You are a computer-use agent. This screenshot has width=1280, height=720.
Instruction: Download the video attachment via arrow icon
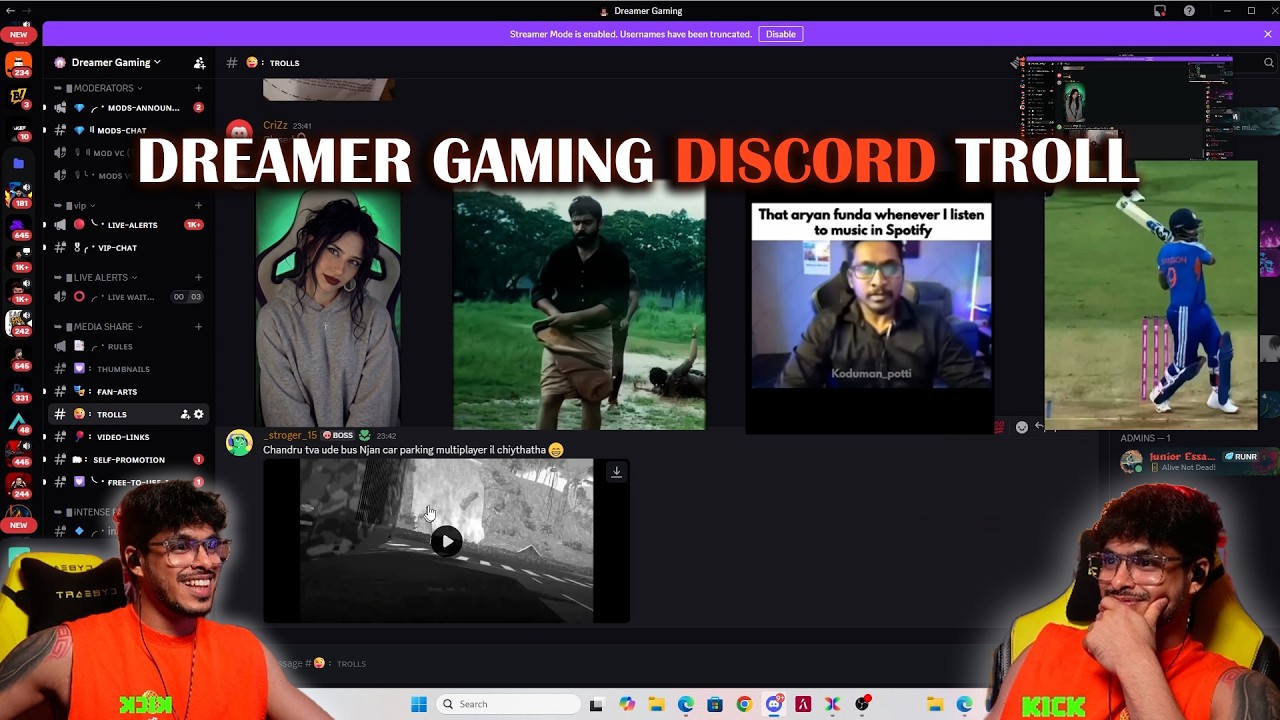tap(616, 472)
